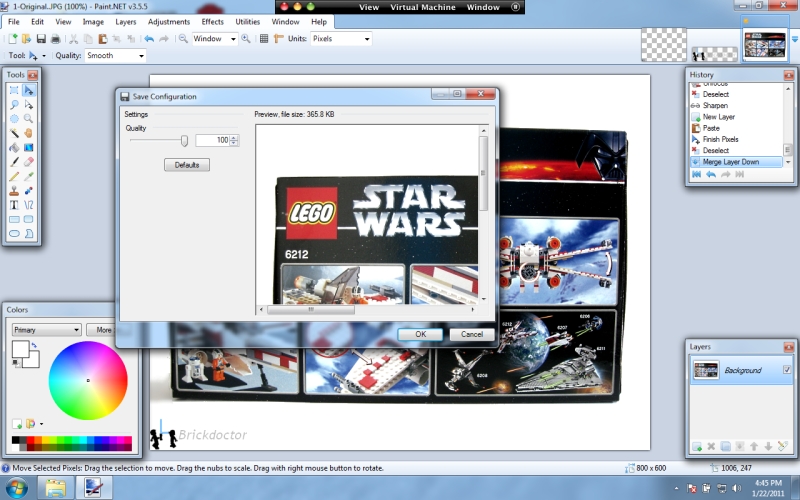
Task: Select the Magic Wand tool
Action: pyautogui.click(x=14, y=133)
